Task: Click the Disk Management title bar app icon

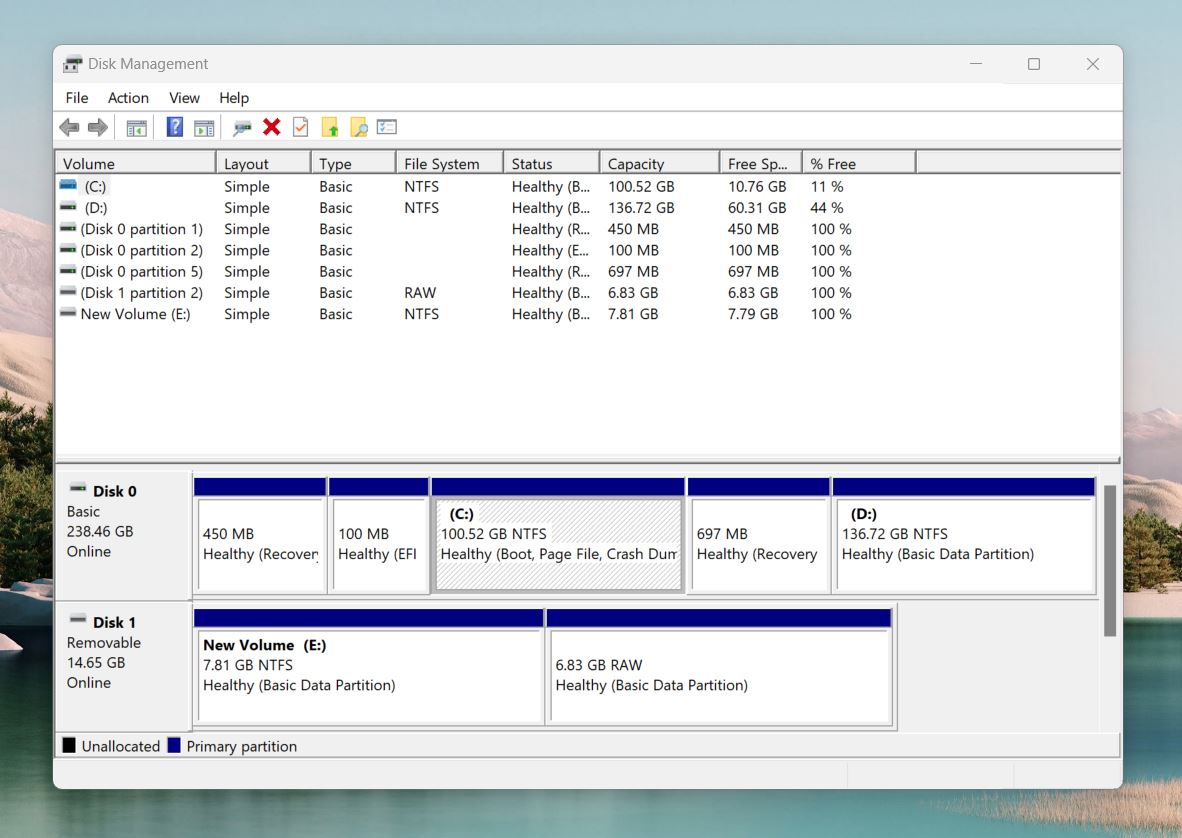Action: pyautogui.click(x=72, y=64)
